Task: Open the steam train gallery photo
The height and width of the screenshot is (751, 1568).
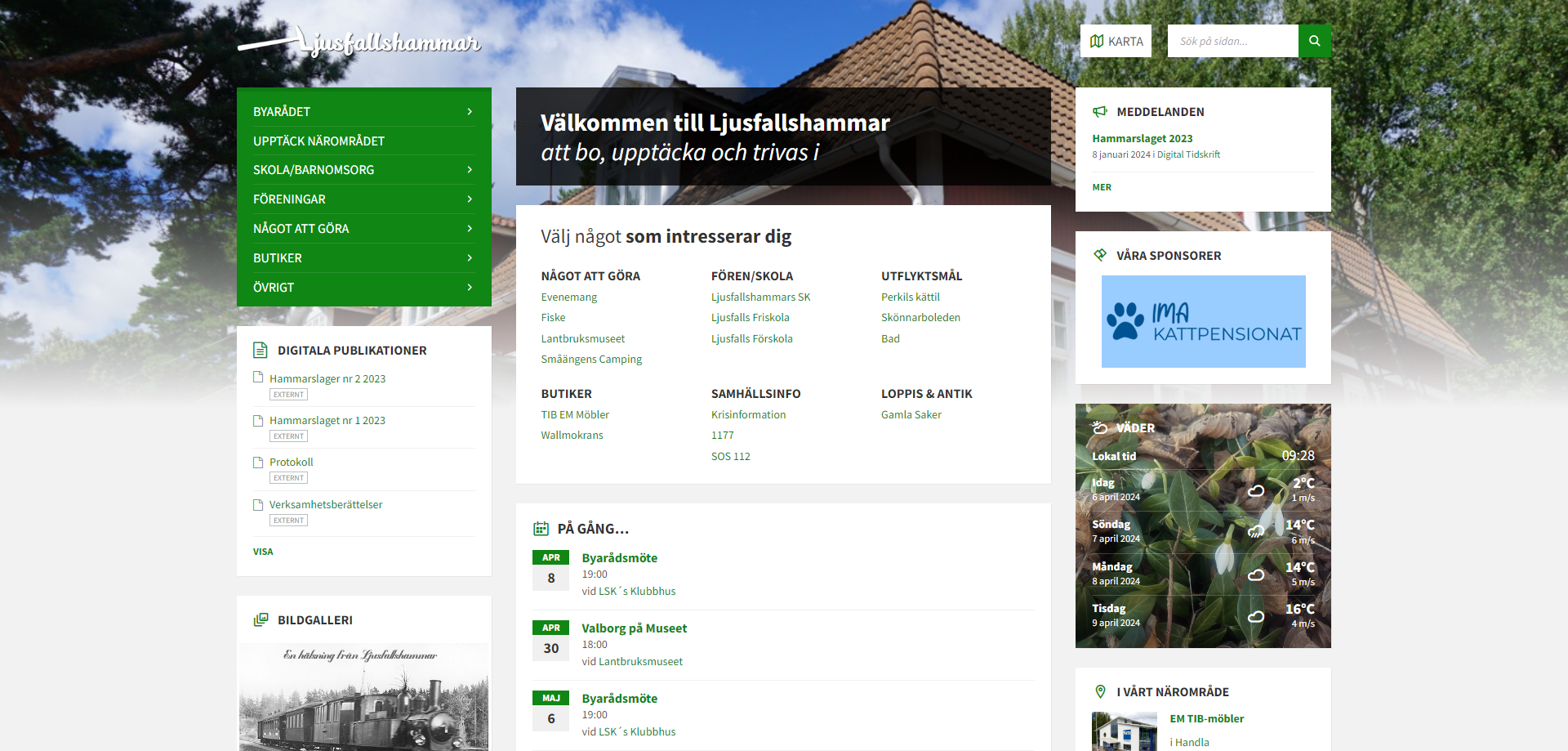Action: click(363, 699)
